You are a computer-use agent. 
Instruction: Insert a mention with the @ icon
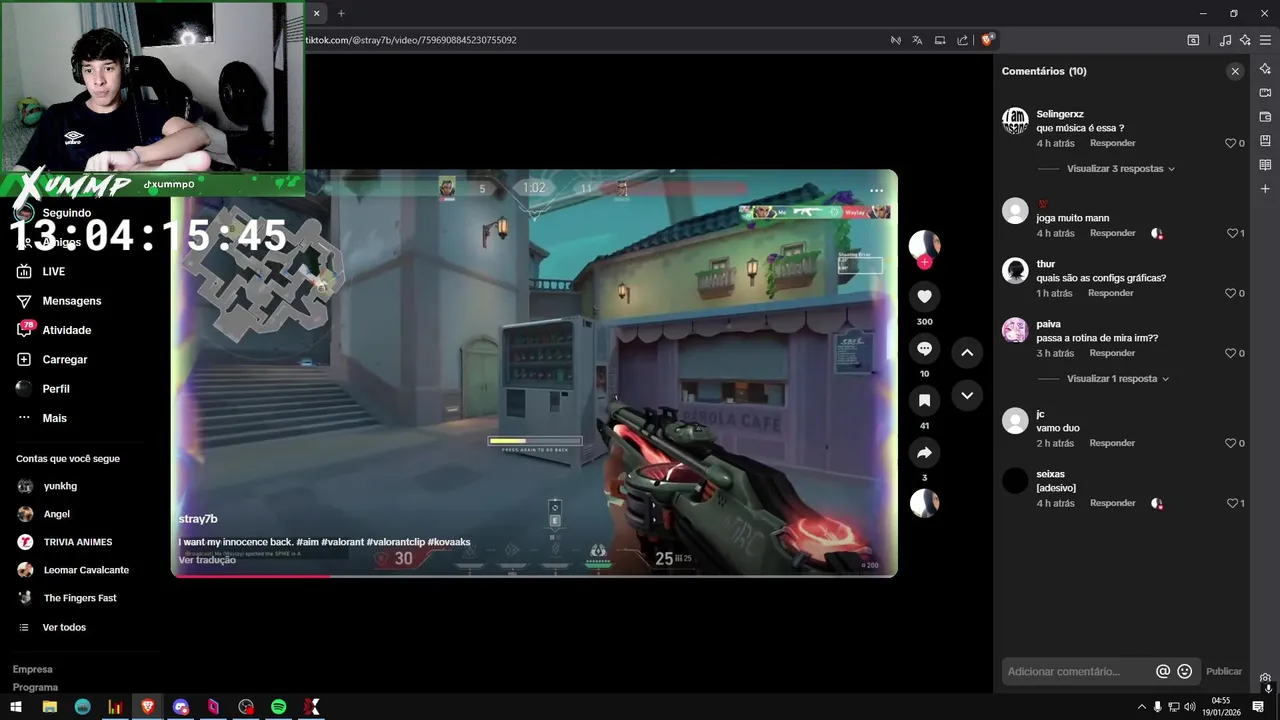tap(1163, 671)
